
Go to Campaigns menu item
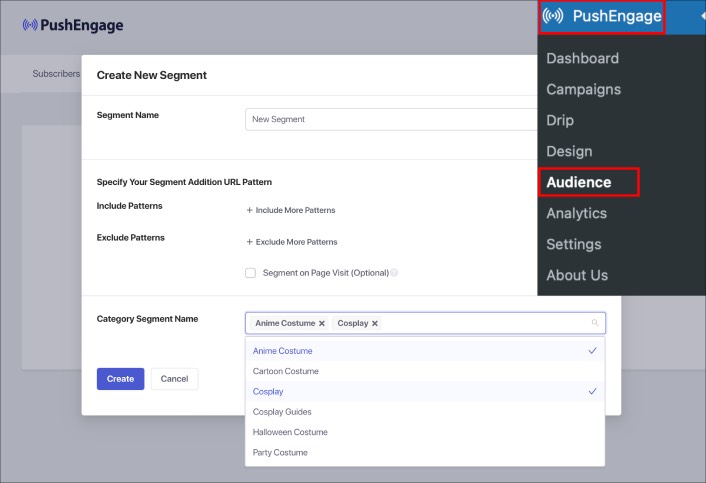pos(584,89)
